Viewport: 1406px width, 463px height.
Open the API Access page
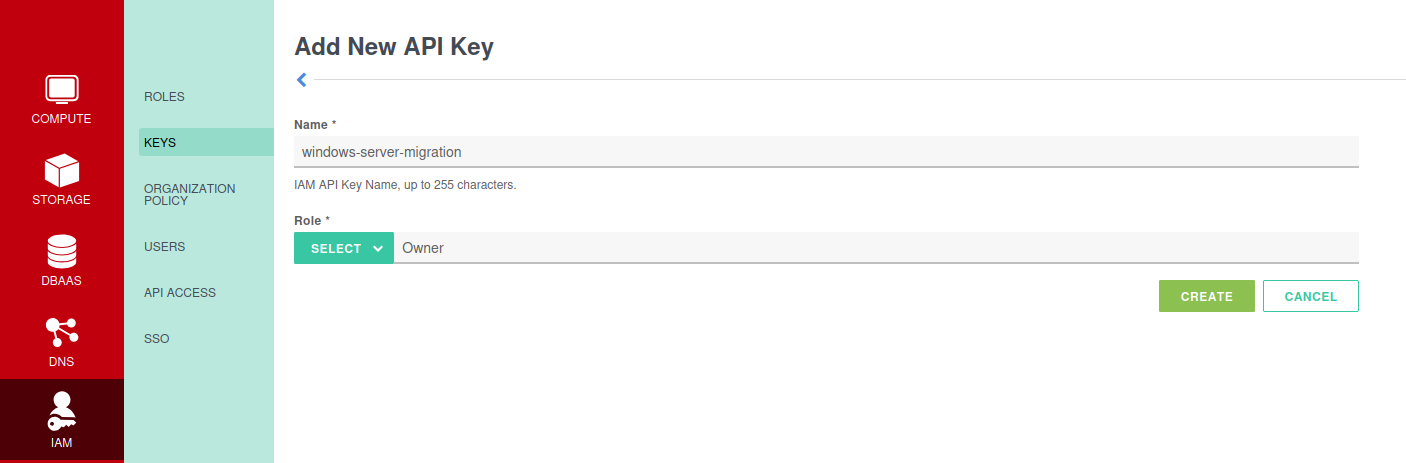[x=180, y=293]
